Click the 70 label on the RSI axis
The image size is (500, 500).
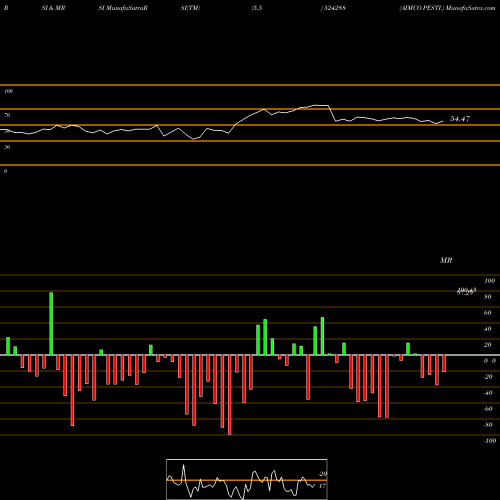[7, 115]
